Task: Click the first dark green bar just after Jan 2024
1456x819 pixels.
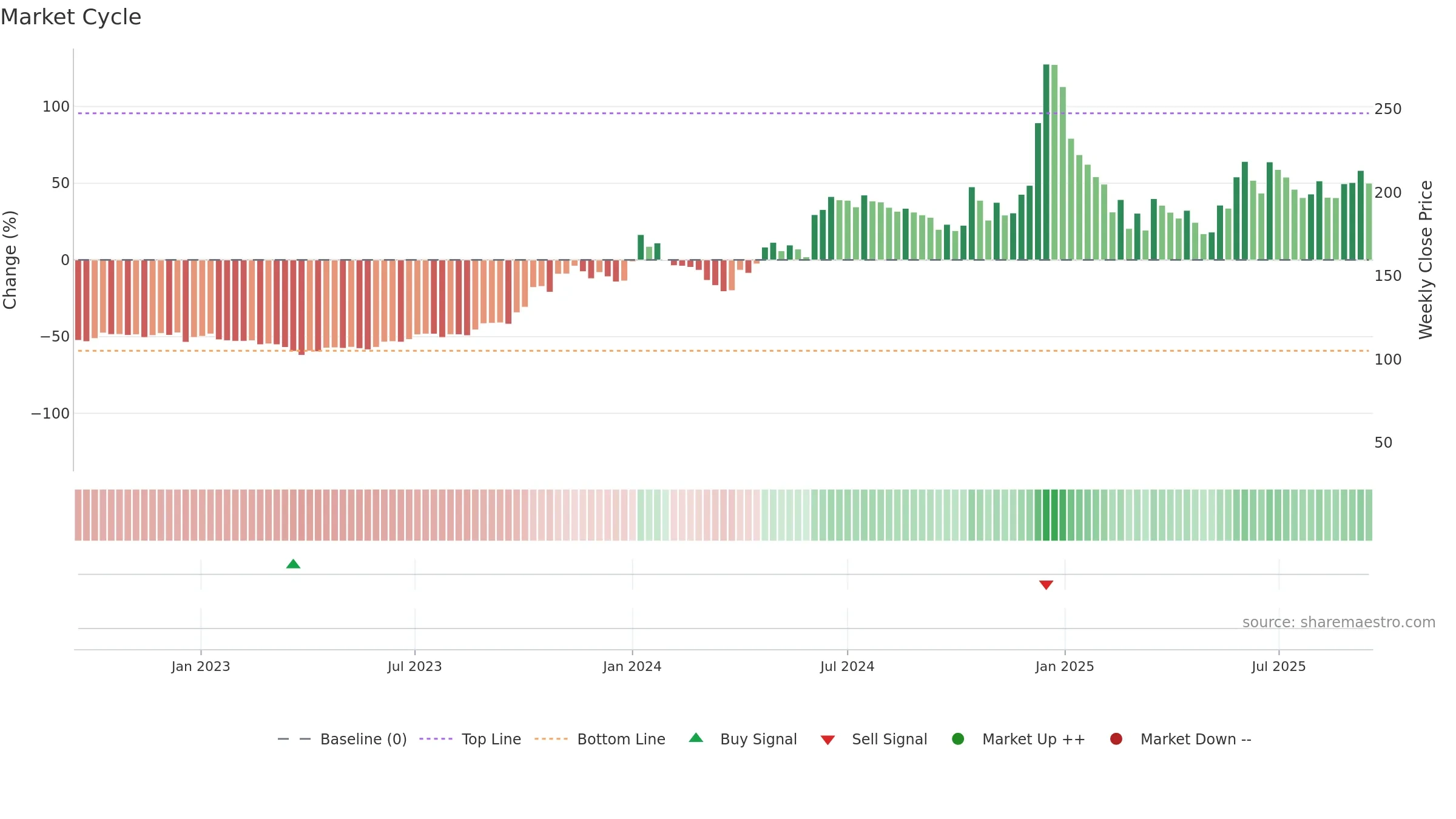Action: click(641, 248)
